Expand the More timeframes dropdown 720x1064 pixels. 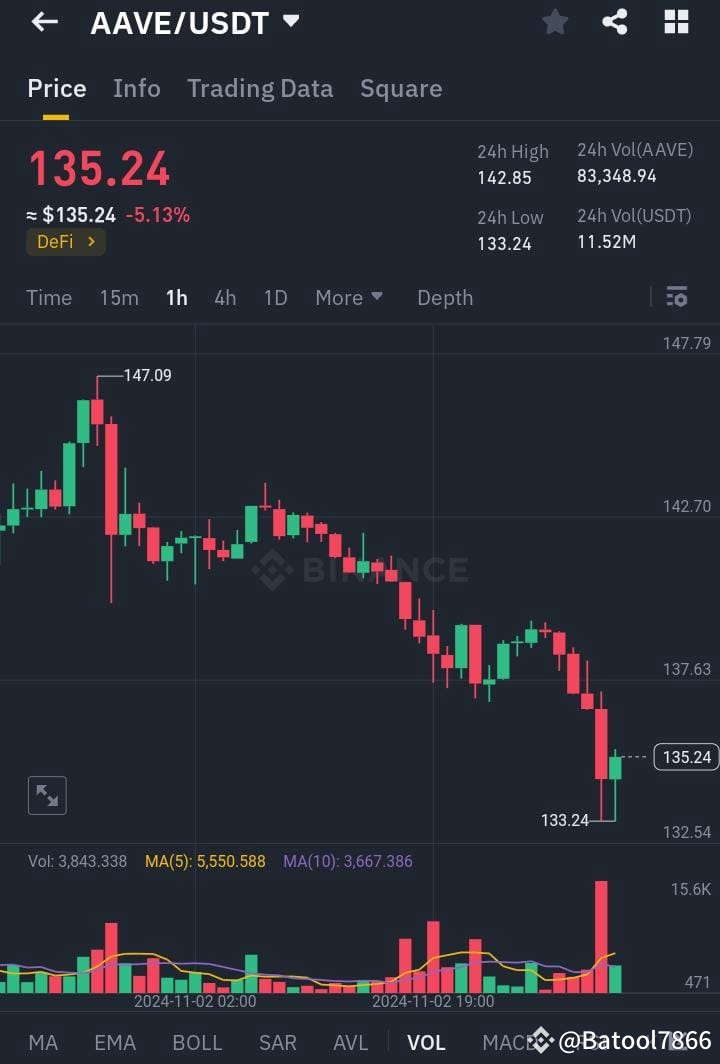coord(349,297)
